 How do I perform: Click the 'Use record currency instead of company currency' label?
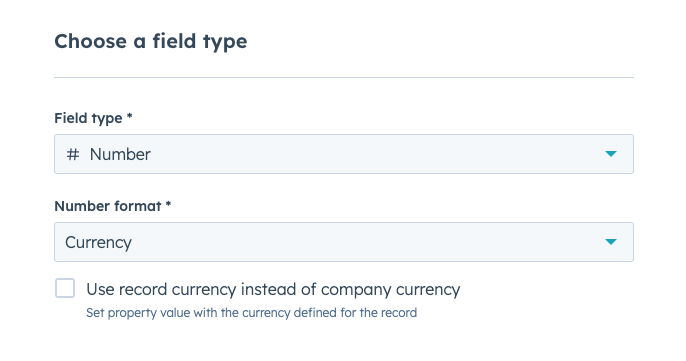coord(273,290)
